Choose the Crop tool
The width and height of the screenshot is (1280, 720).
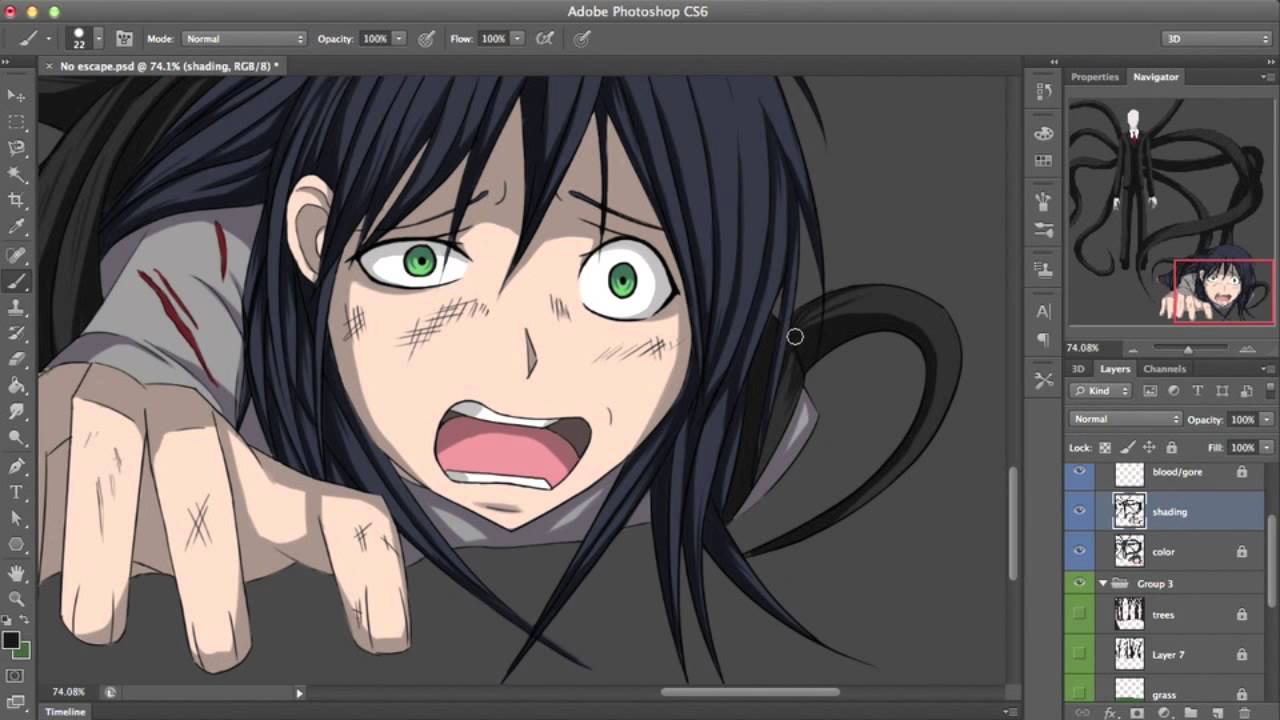click(x=16, y=201)
